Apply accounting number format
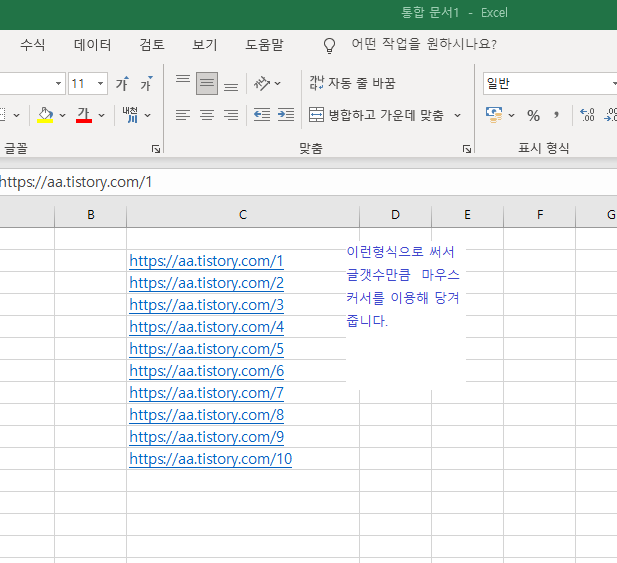This screenshot has height=563, width=617. (x=494, y=115)
